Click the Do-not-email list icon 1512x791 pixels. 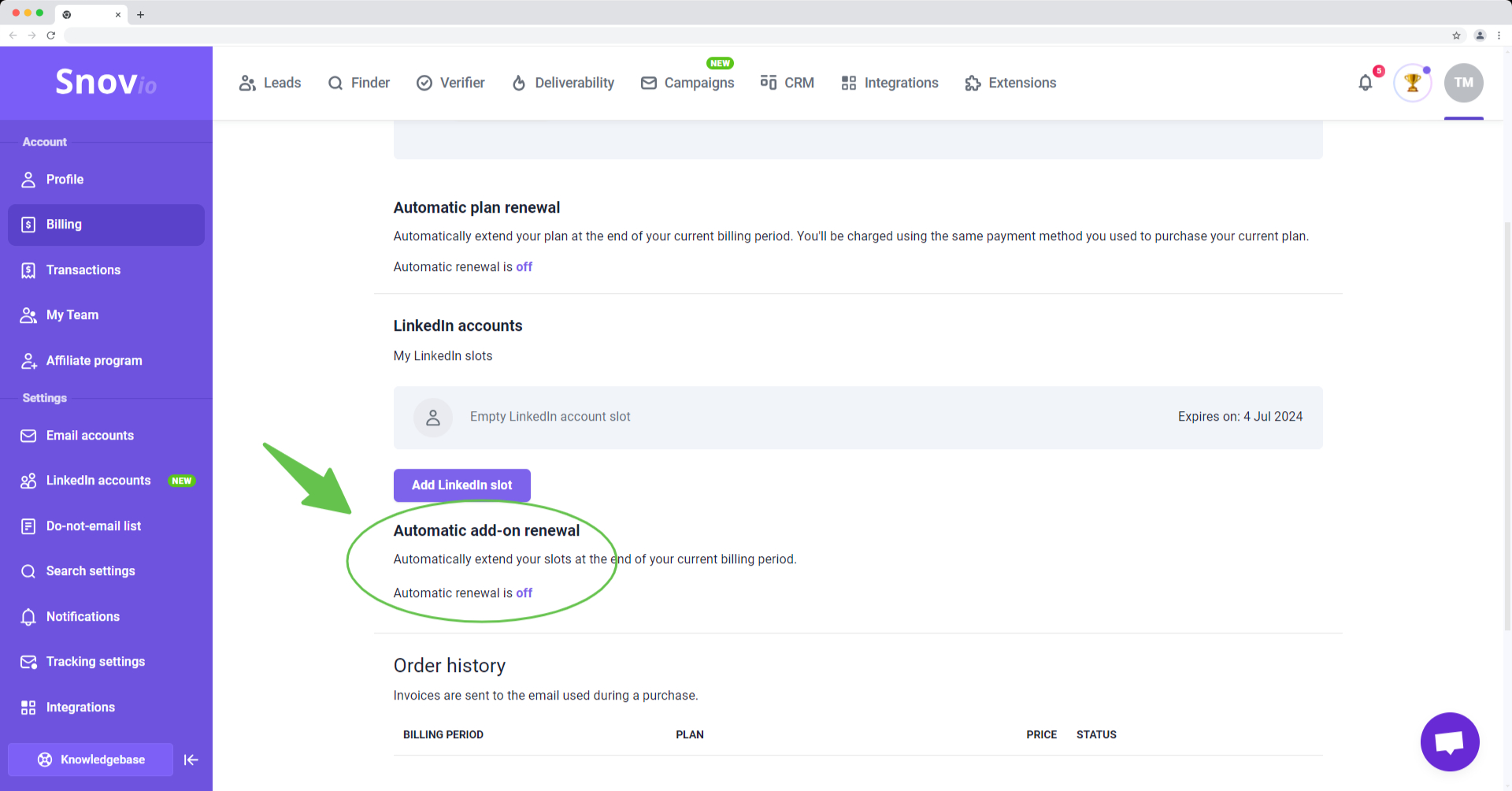pos(28,526)
